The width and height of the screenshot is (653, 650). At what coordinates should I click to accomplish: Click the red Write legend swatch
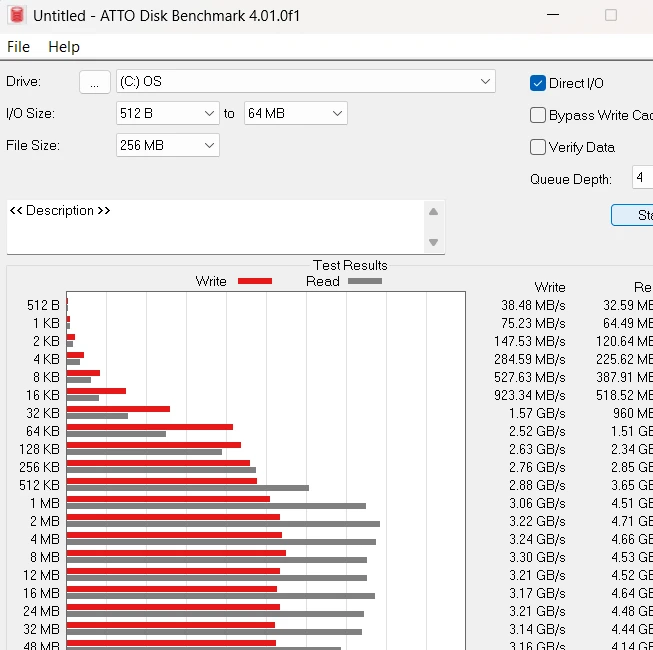coord(255,281)
